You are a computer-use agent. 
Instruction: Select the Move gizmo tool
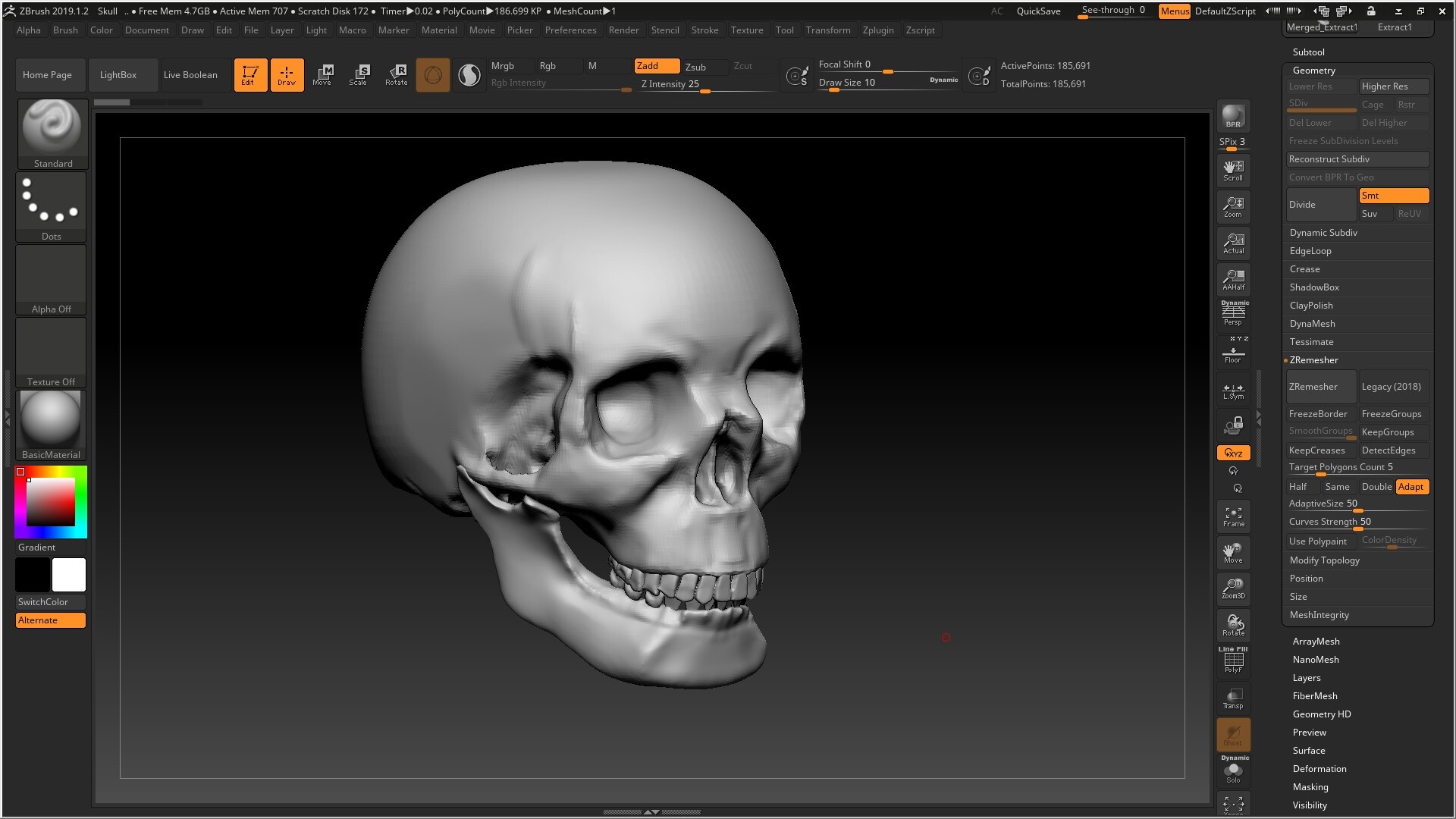click(323, 74)
